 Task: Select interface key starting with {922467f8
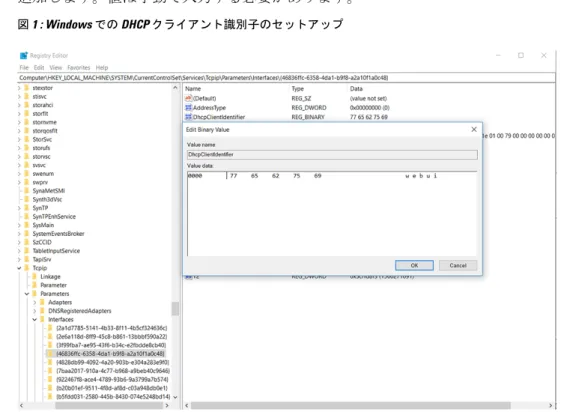[x=112, y=379]
